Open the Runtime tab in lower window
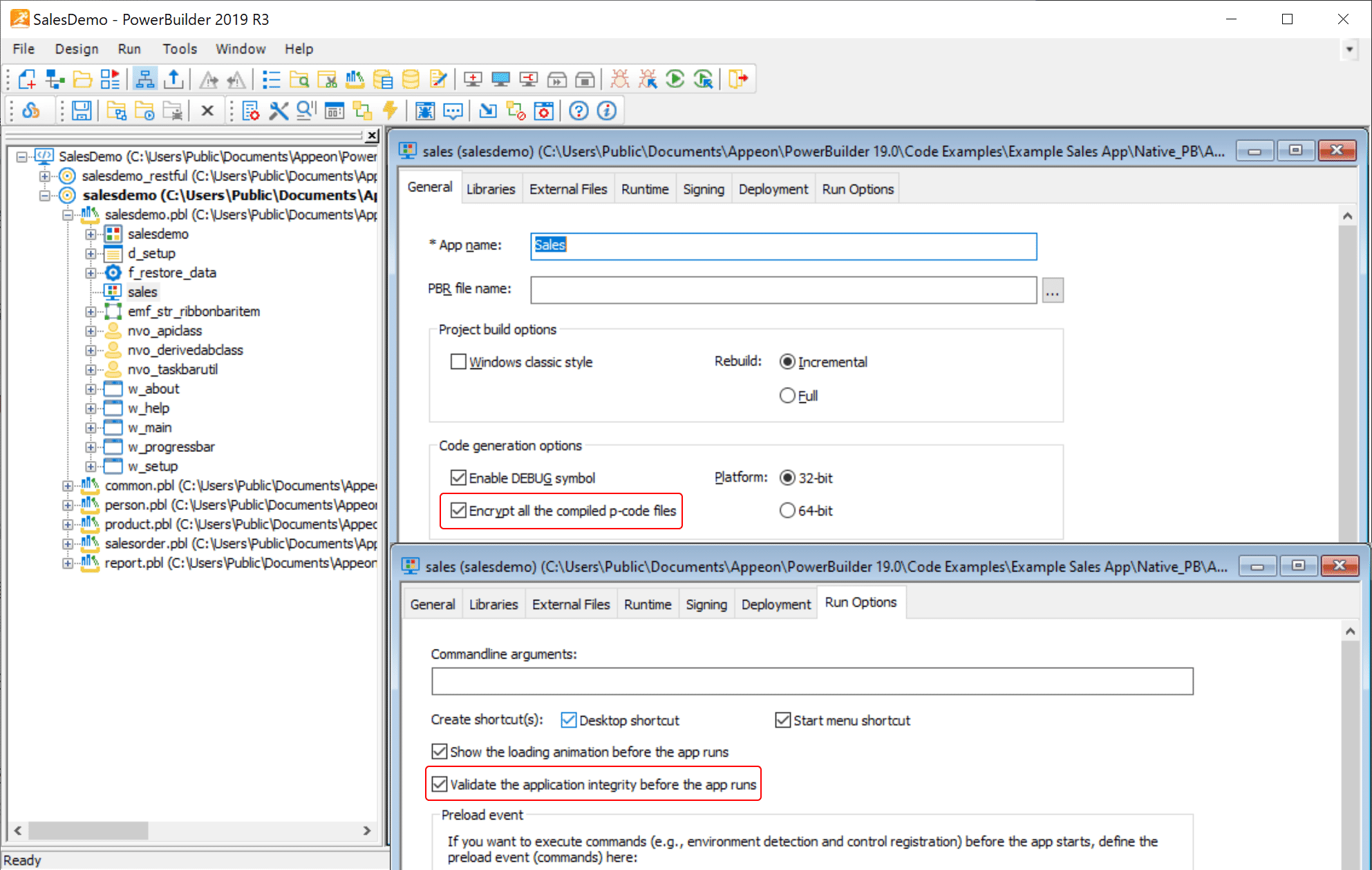Image resolution: width=1372 pixels, height=870 pixels. point(648,604)
